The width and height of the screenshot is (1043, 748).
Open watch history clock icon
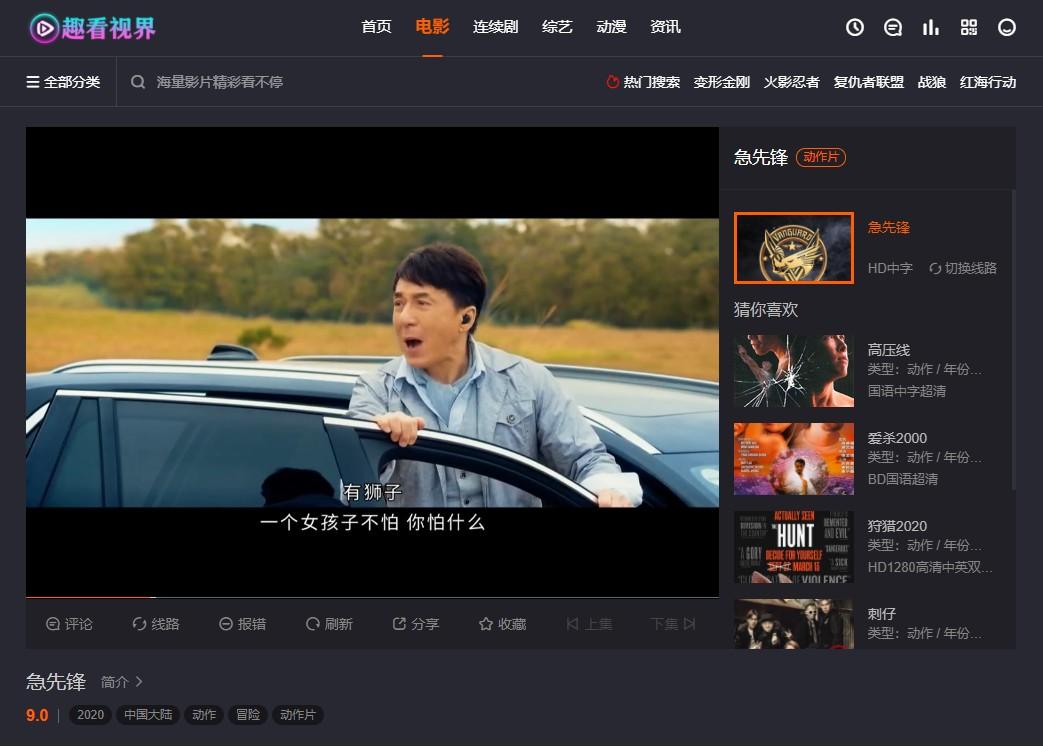[855, 27]
